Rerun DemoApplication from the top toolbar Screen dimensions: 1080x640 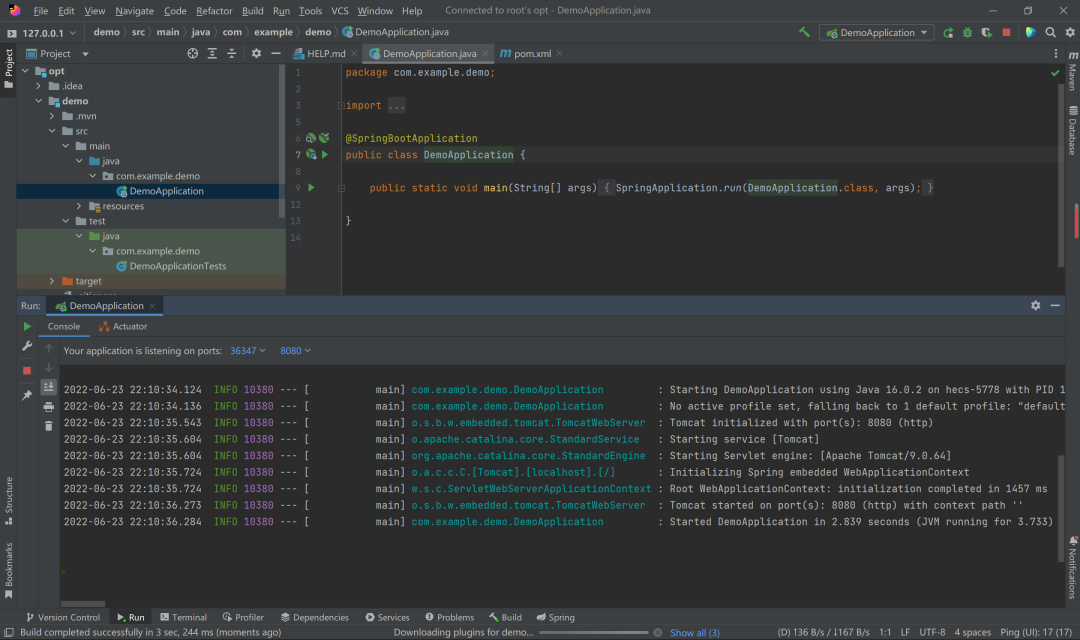(948, 32)
